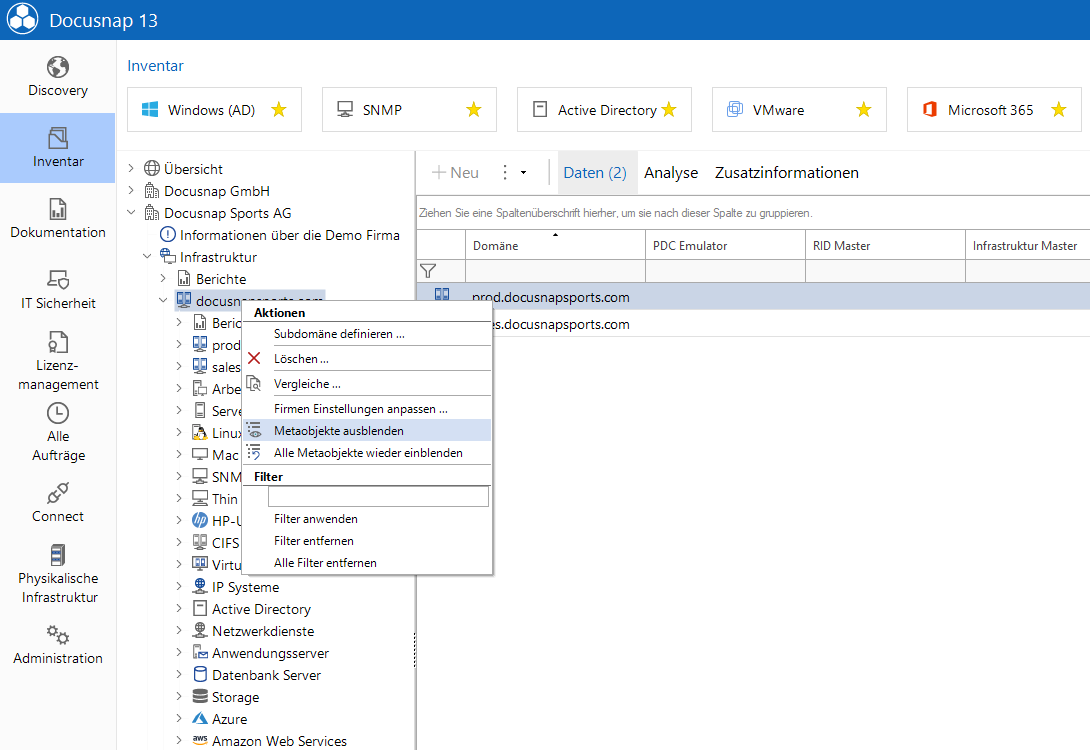The width and height of the screenshot is (1090, 750).
Task: Open Administration gears icon
Action: [x=58, y=635]
